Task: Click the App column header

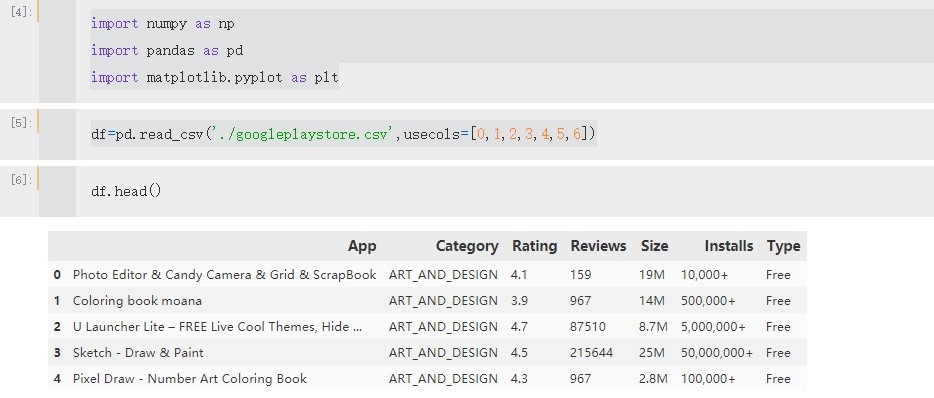Action: click(x=362, y=246)
